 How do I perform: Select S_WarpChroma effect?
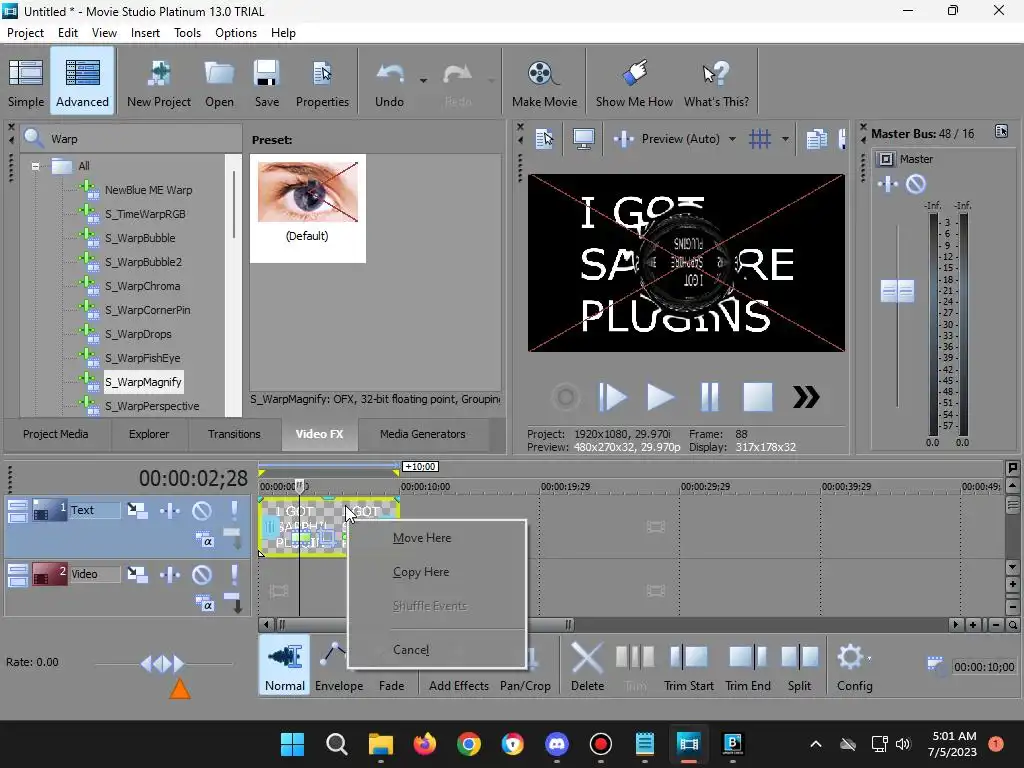[x=142, y=286]
